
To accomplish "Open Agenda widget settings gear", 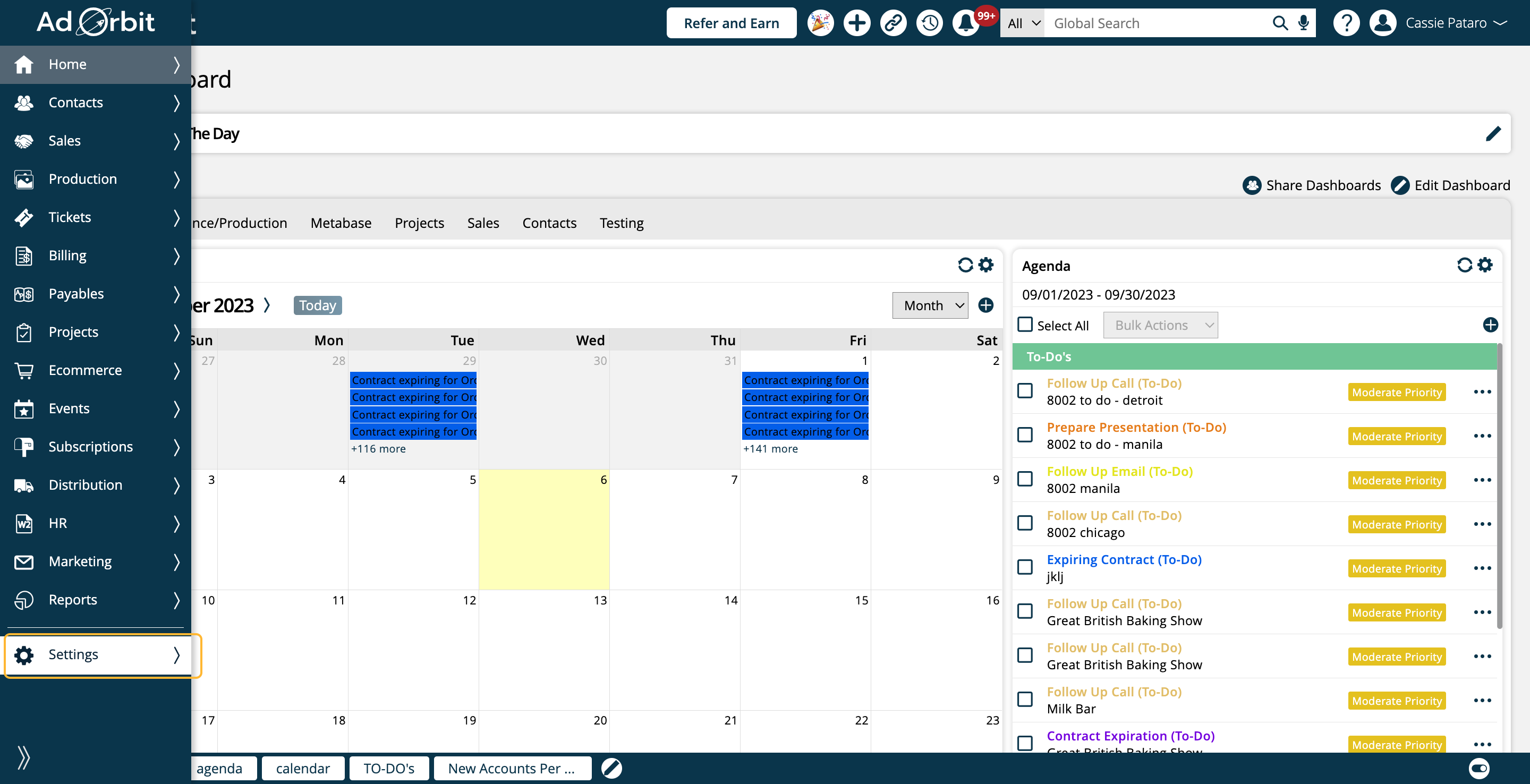I will tap(1485, 265).
